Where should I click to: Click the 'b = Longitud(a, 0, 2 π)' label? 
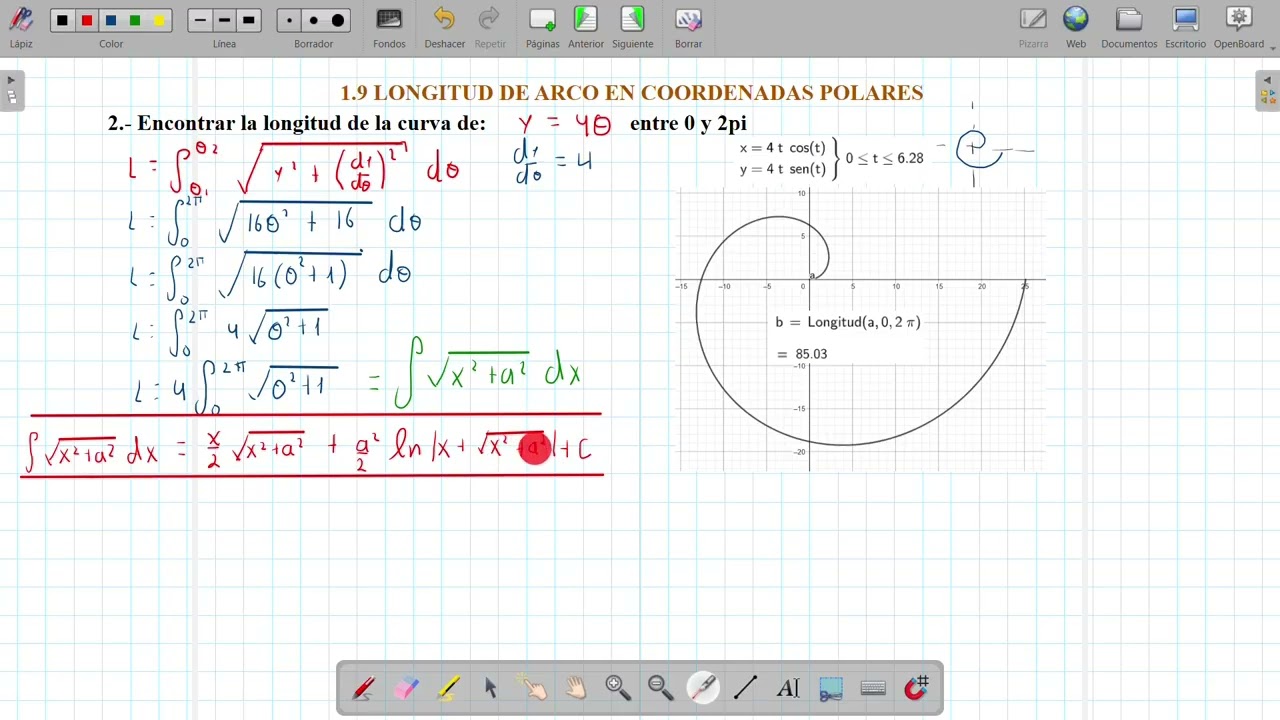[x=848, y=322]
